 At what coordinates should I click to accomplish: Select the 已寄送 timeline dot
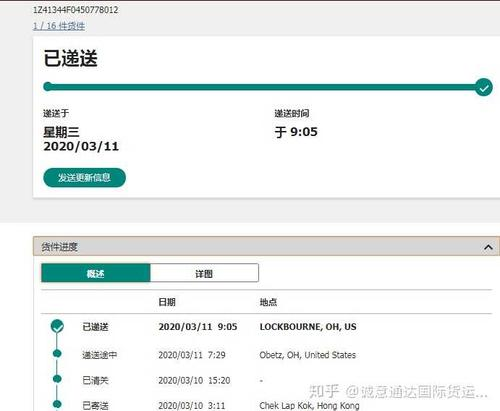pos(57,404)
